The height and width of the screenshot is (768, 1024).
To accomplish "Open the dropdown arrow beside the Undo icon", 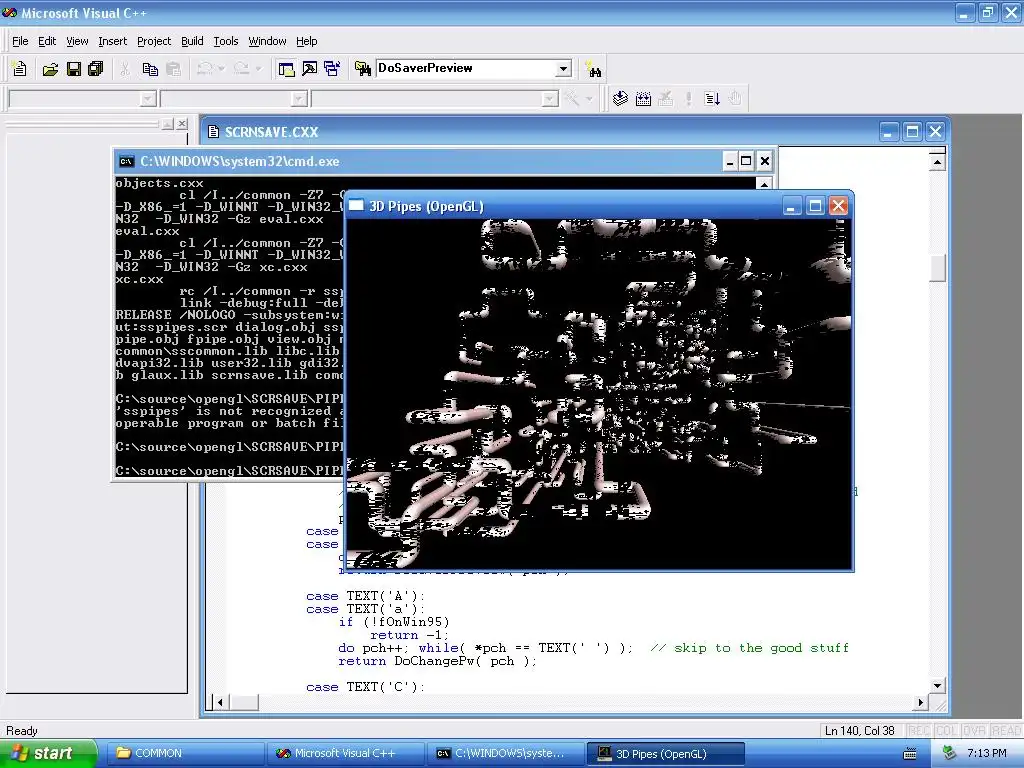I will (221, 69).
